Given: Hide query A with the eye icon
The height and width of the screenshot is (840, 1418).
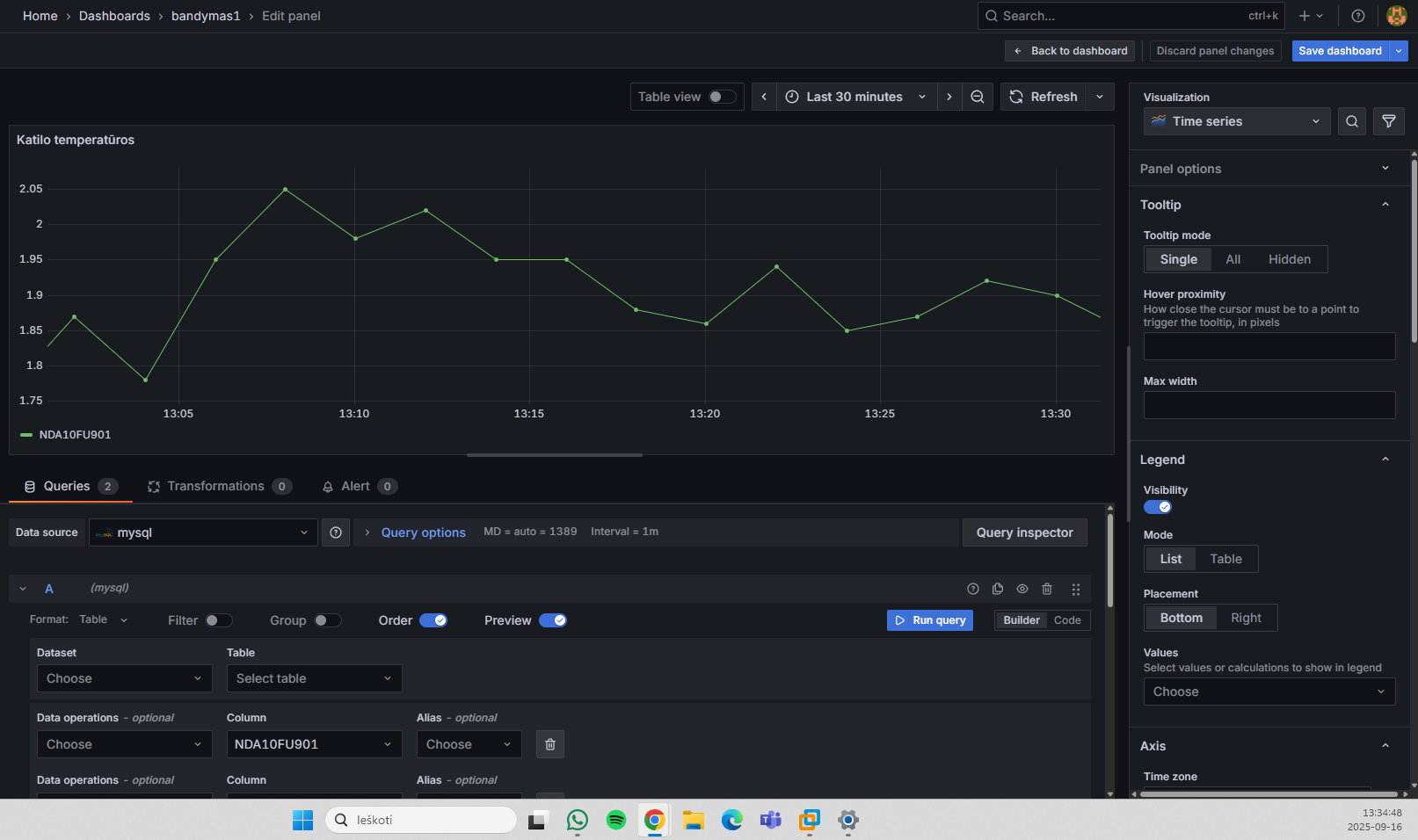Looking at the screenshot, I should (1022, 589).
